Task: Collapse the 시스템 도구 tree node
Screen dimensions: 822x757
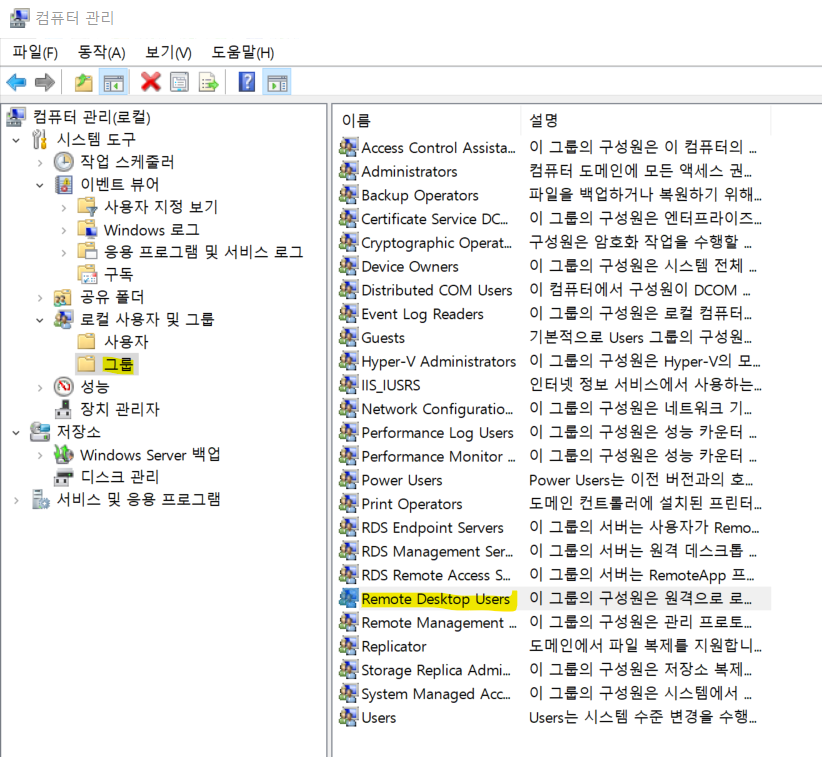Action: click(16, 140)
